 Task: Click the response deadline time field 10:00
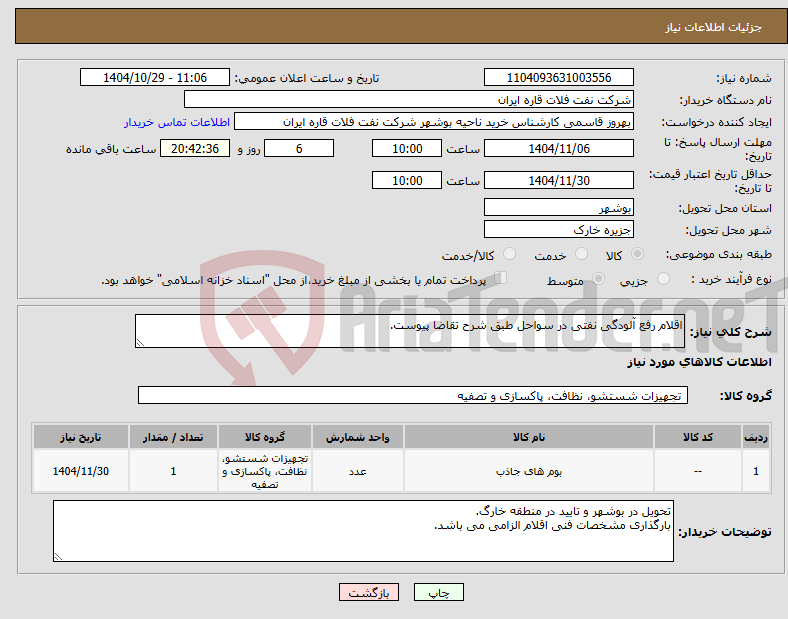click(x=407, y=149)
